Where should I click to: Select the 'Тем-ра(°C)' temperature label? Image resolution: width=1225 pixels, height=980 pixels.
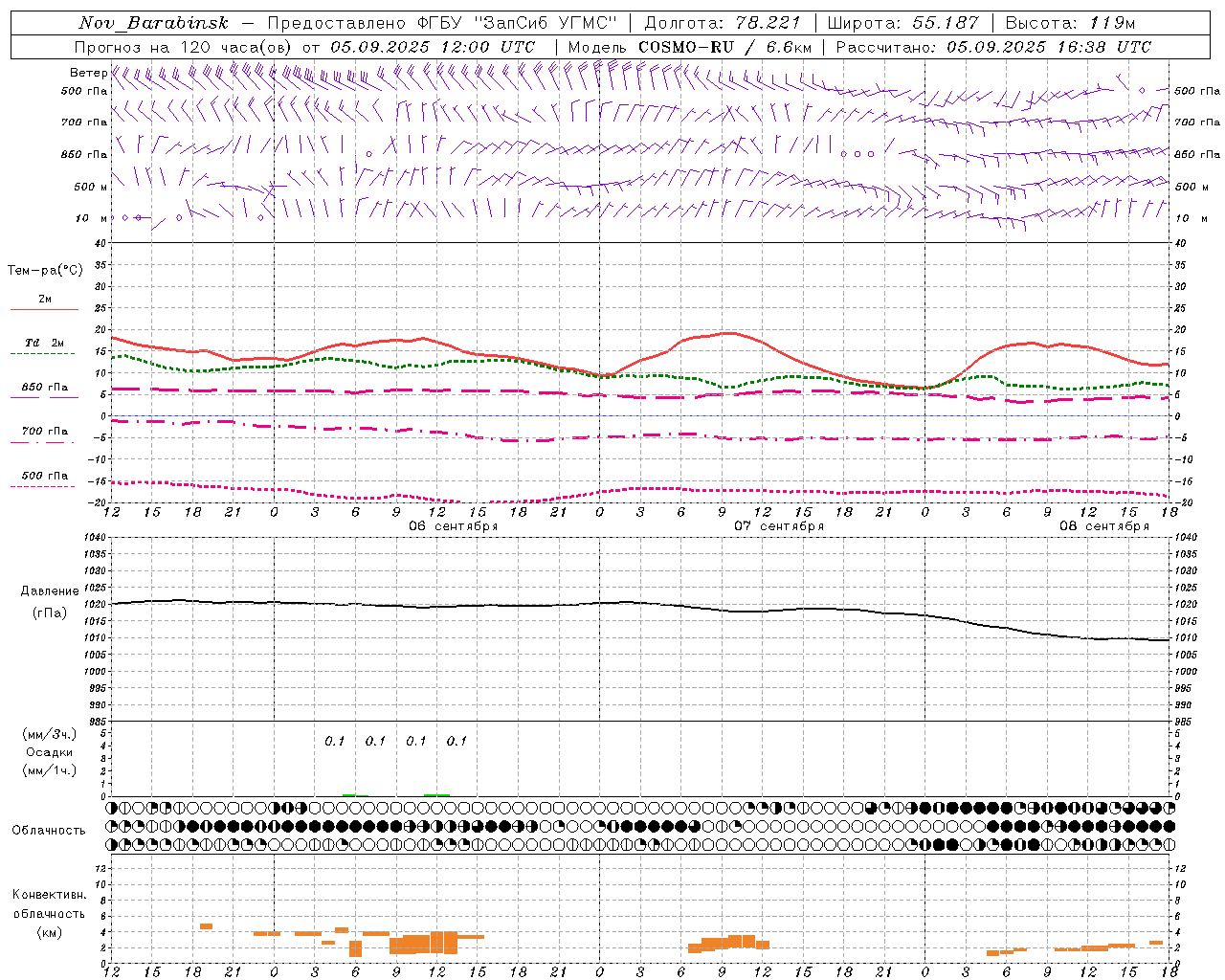[x=45, y=271]
